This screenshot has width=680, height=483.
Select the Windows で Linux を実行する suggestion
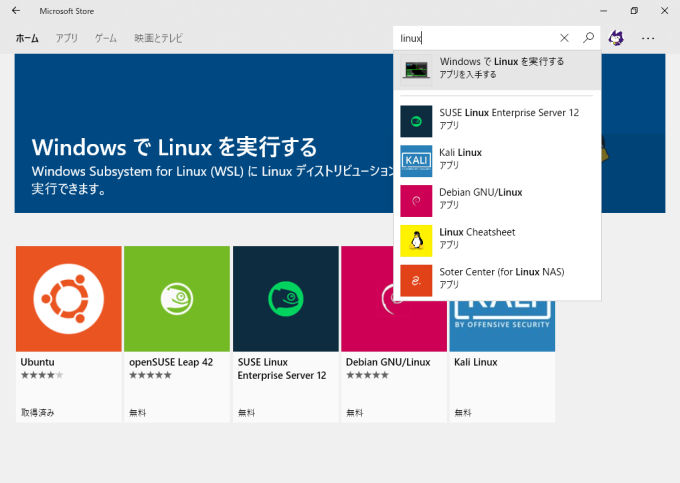[497, 70]
